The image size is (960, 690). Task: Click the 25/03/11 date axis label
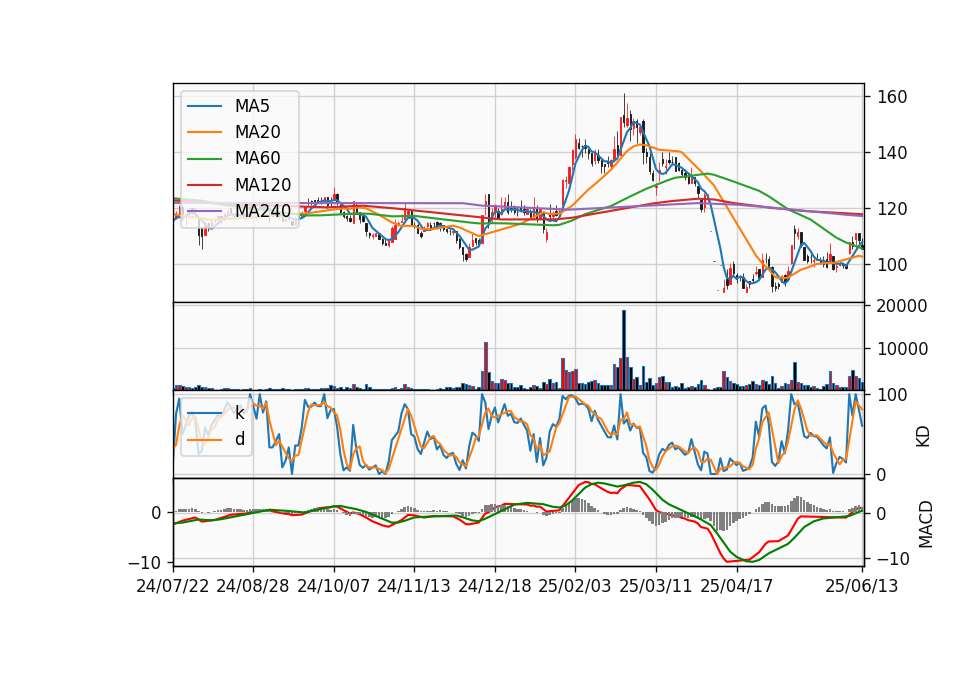pyautogui.click(x=656, y=586)
